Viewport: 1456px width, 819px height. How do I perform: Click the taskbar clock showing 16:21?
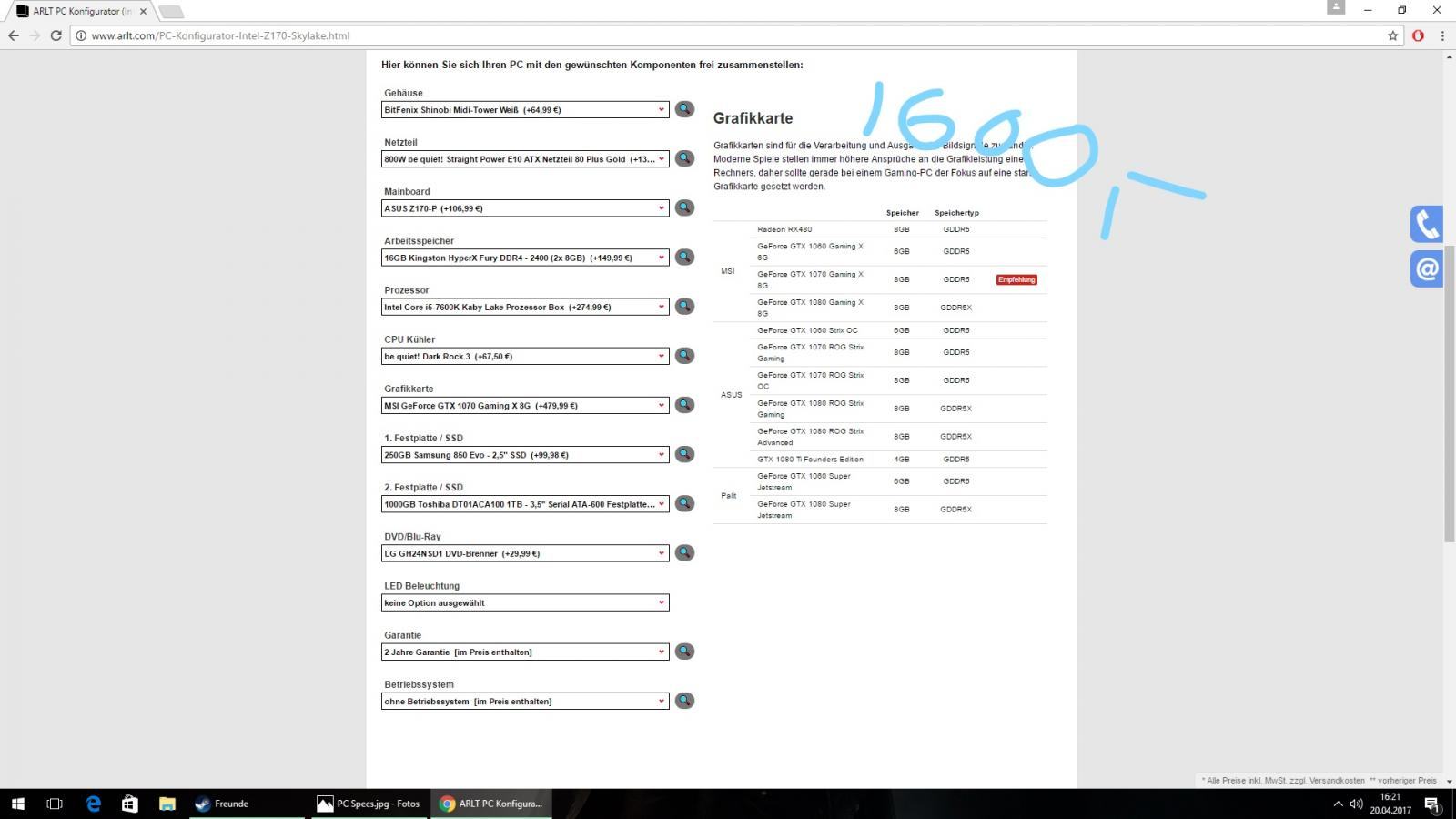click(1390, 804)
